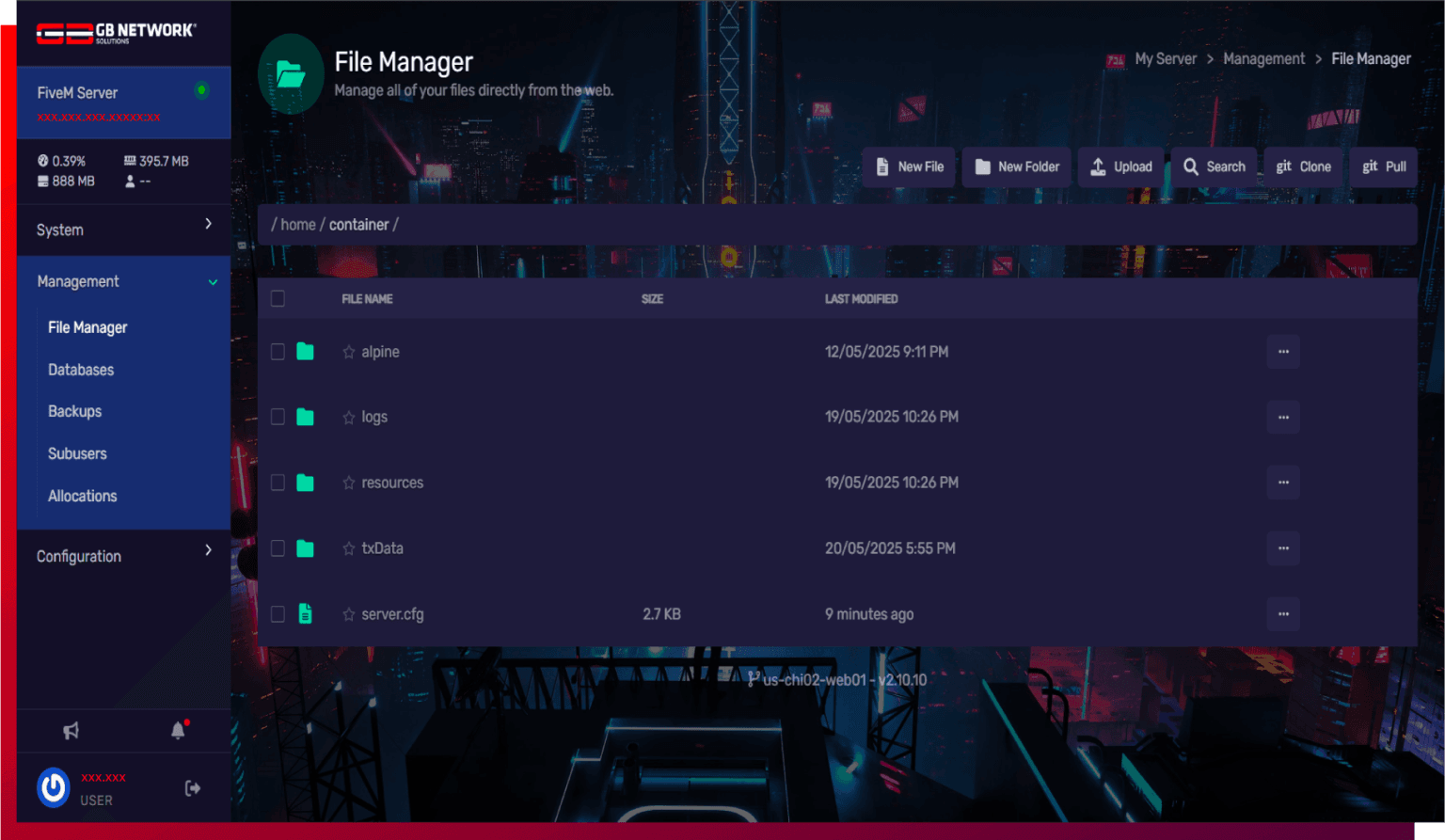Click the logout icon next to USER
1445x840 pixels.
(x=192, y=788)
